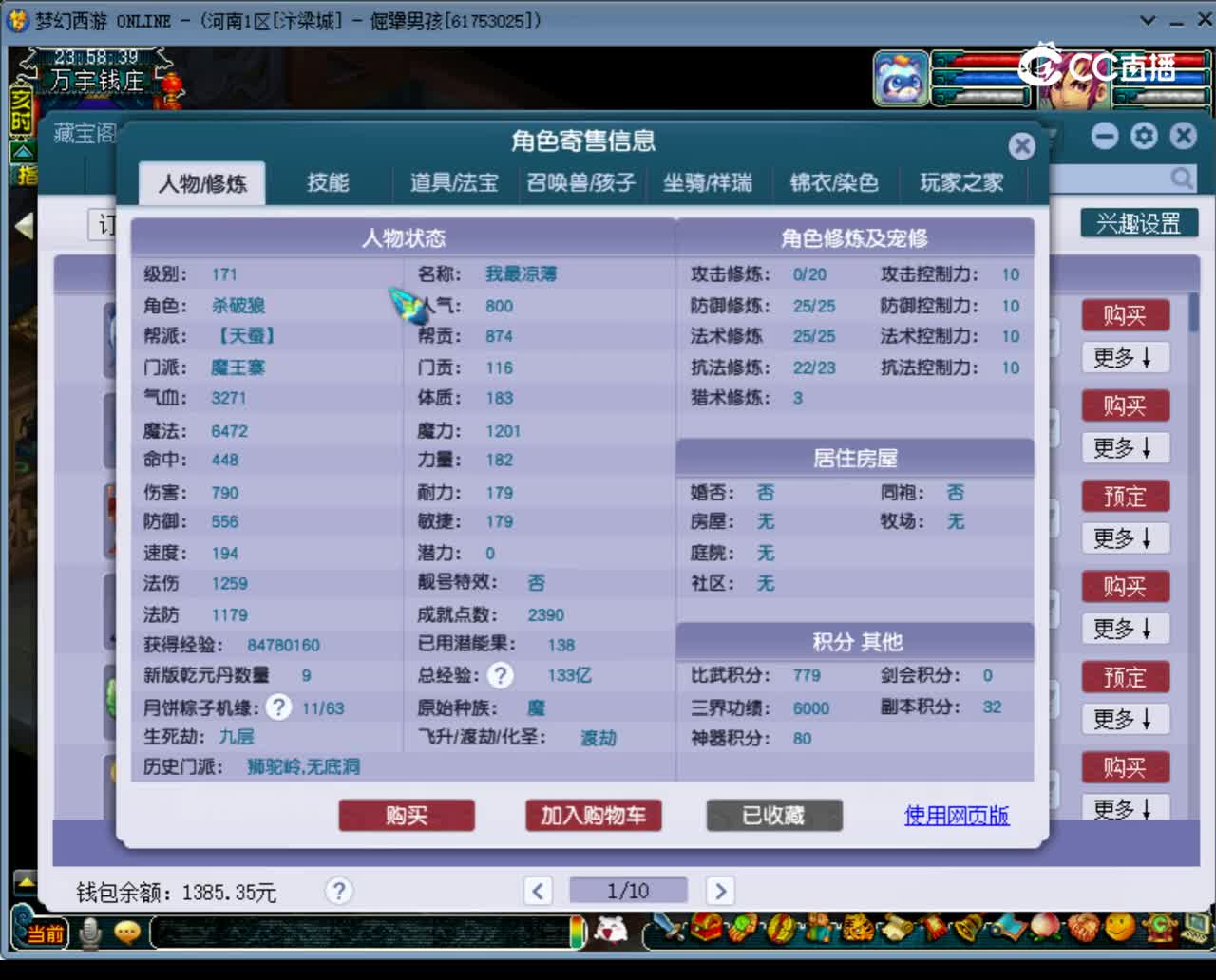1216x980 pixels.
Task: Click the back arrow left of 藏宝阁 list
Action: click(x=25, y=225)
